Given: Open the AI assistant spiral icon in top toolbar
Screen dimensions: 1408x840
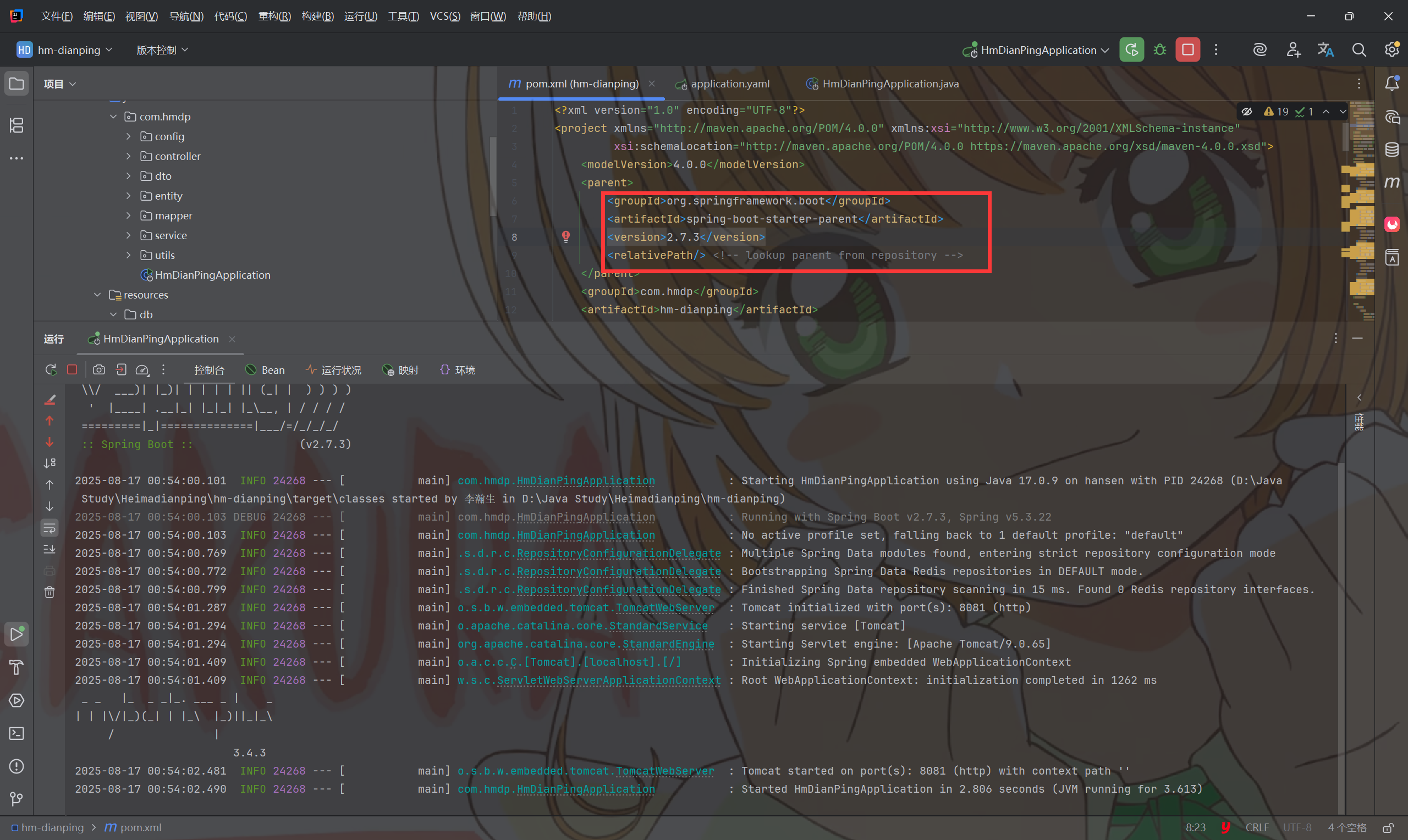Looking at the screenshot, I should coord(1259,50).
